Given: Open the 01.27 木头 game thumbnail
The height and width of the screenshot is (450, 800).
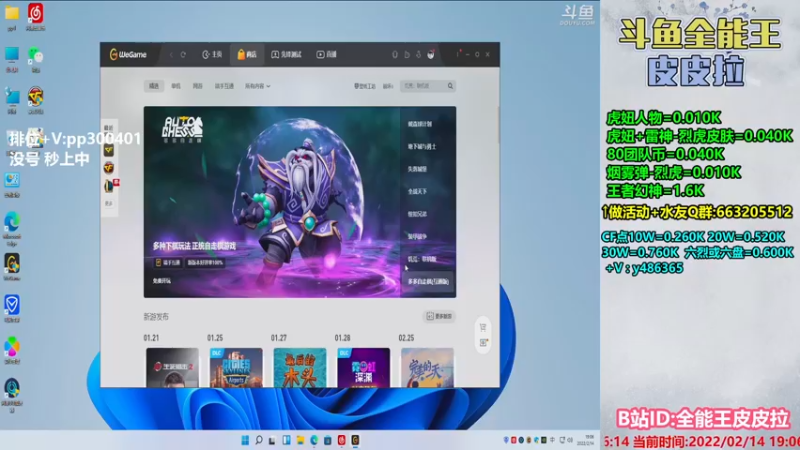Looking at the screenshot, I should tap(300, 367).
